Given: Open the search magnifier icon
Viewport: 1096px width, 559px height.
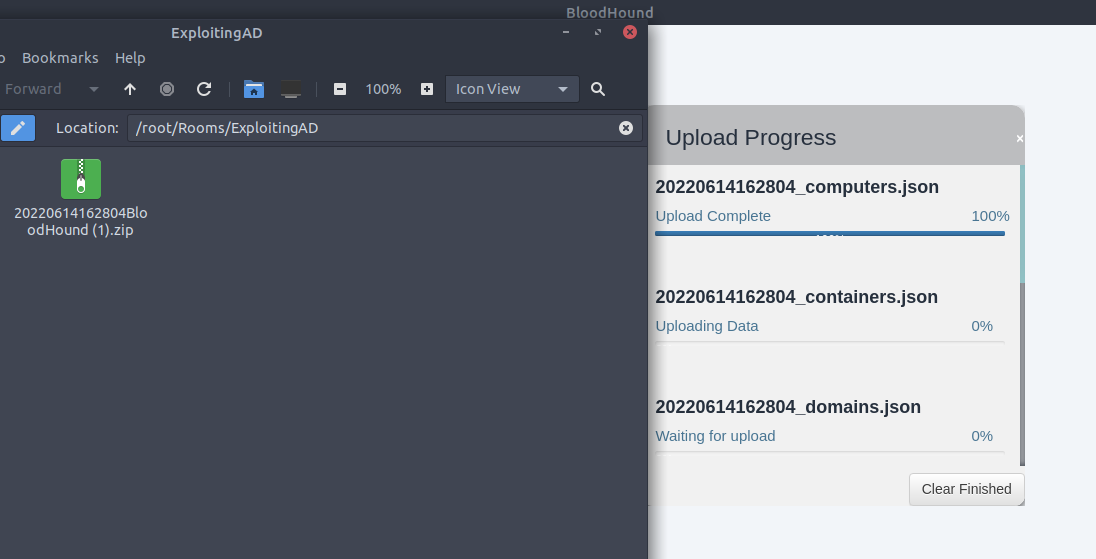Looking at the screenshot, I should [598, 89].
